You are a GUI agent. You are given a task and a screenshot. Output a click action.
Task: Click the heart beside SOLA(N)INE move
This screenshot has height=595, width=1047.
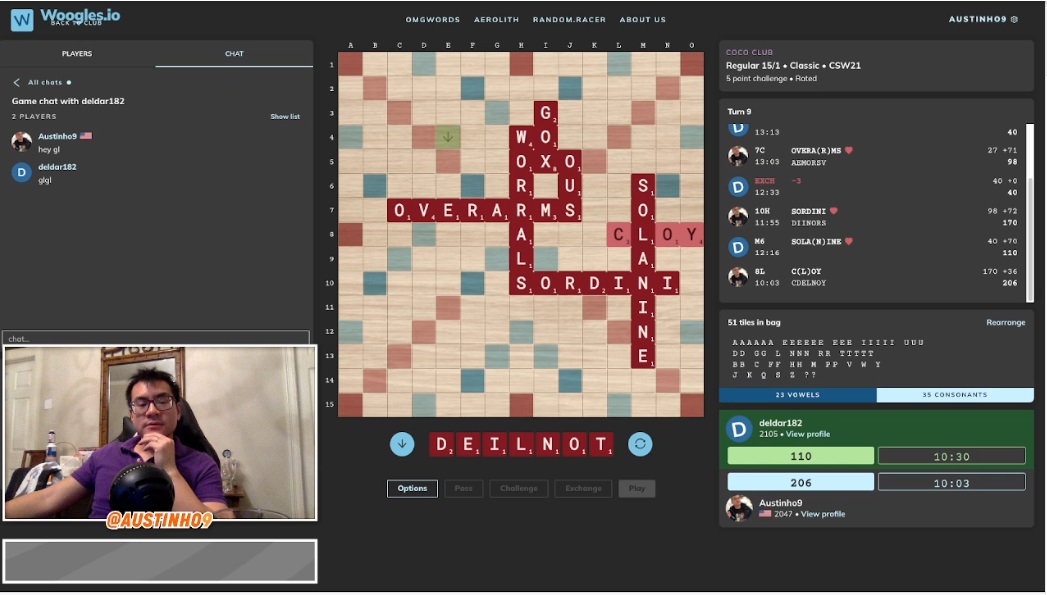[x=850, y=241]
